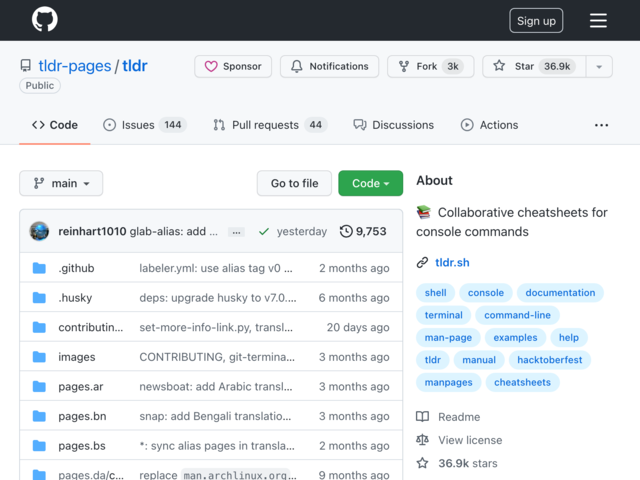Show more repository tabs via three dots
Screen dimensions: 640x480
tap(601, 125)
